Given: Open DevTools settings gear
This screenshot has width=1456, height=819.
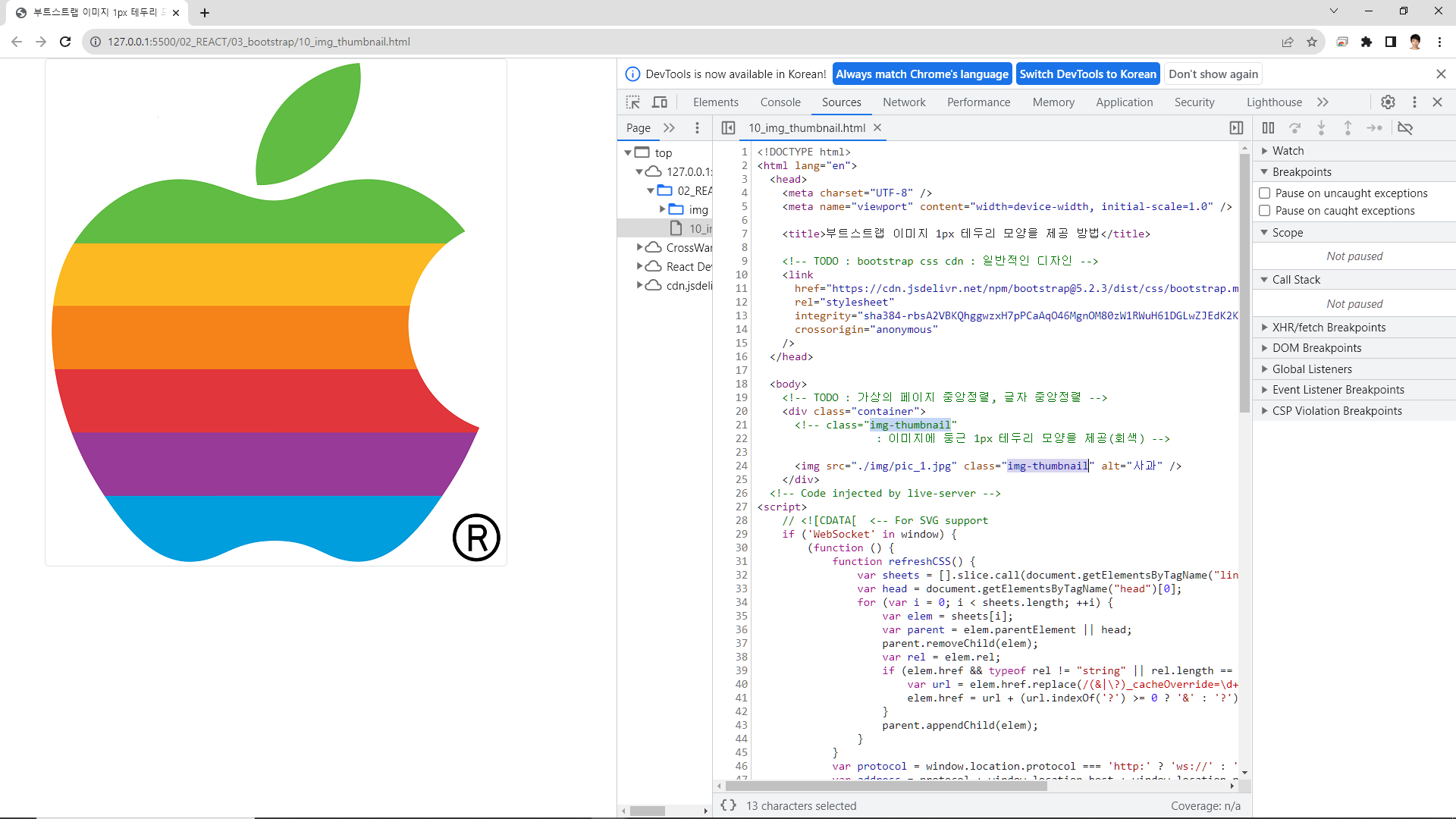Looking at the screenshot, I should (x=1388, y=102).
